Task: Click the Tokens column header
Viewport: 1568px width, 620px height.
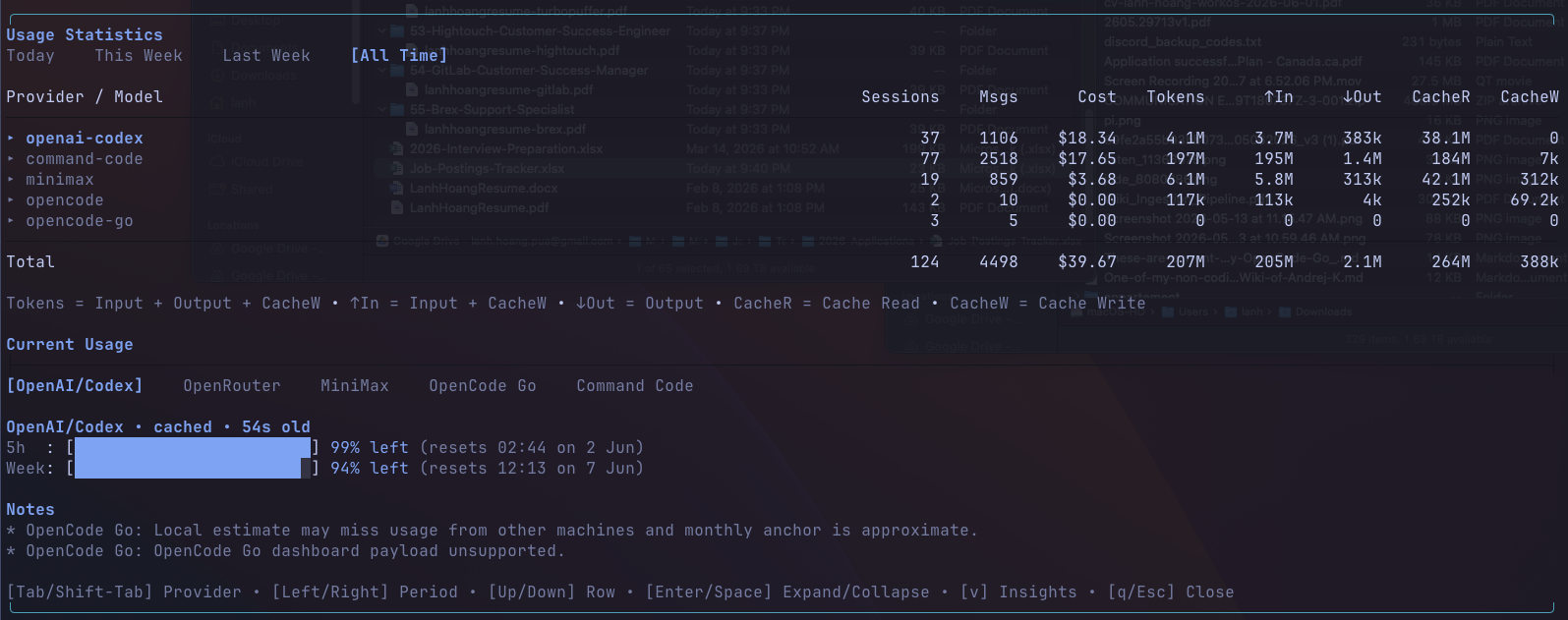Action: pos(1176,97)
